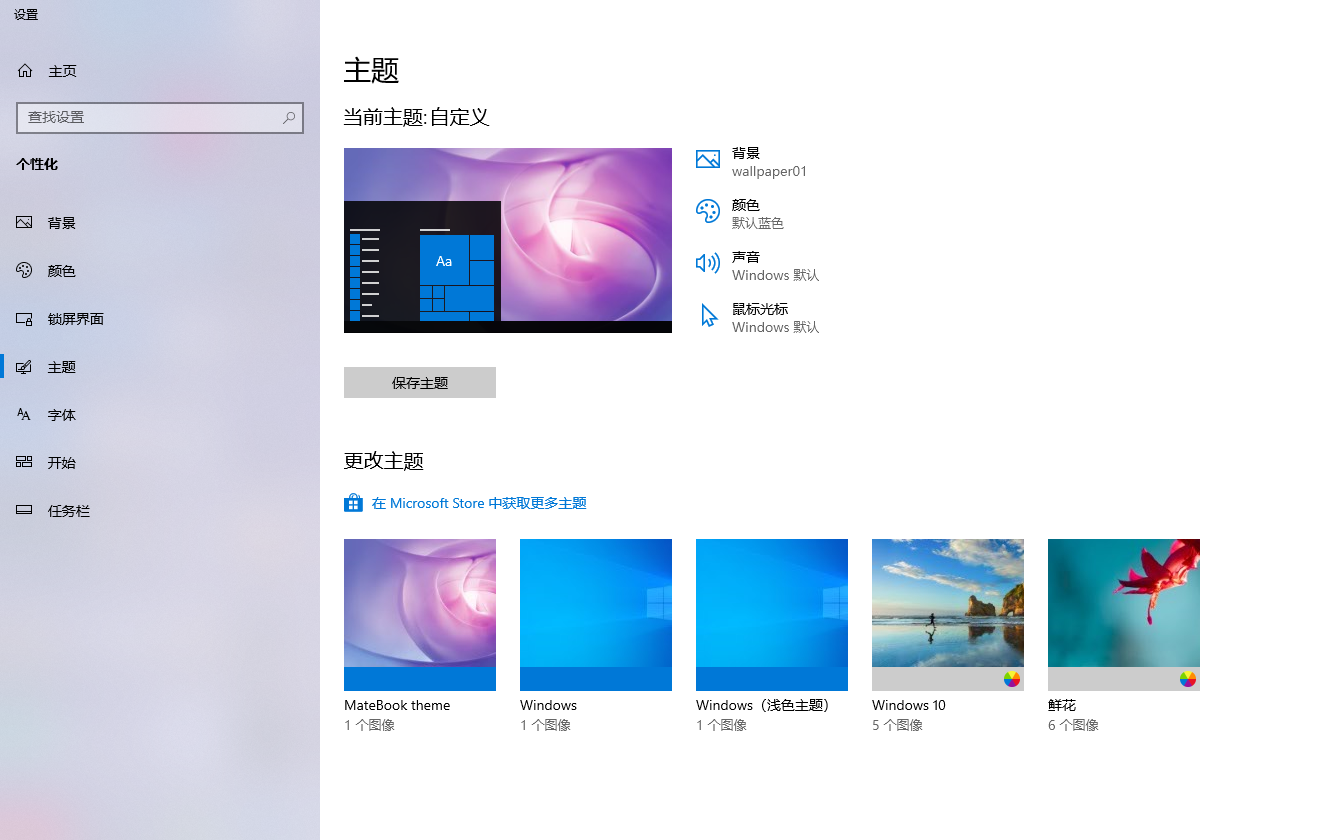This screenshot has width=1326, height=840.
Task: Click the color wheel badge on Windows 10 theme
Action: coord(1012,679)
